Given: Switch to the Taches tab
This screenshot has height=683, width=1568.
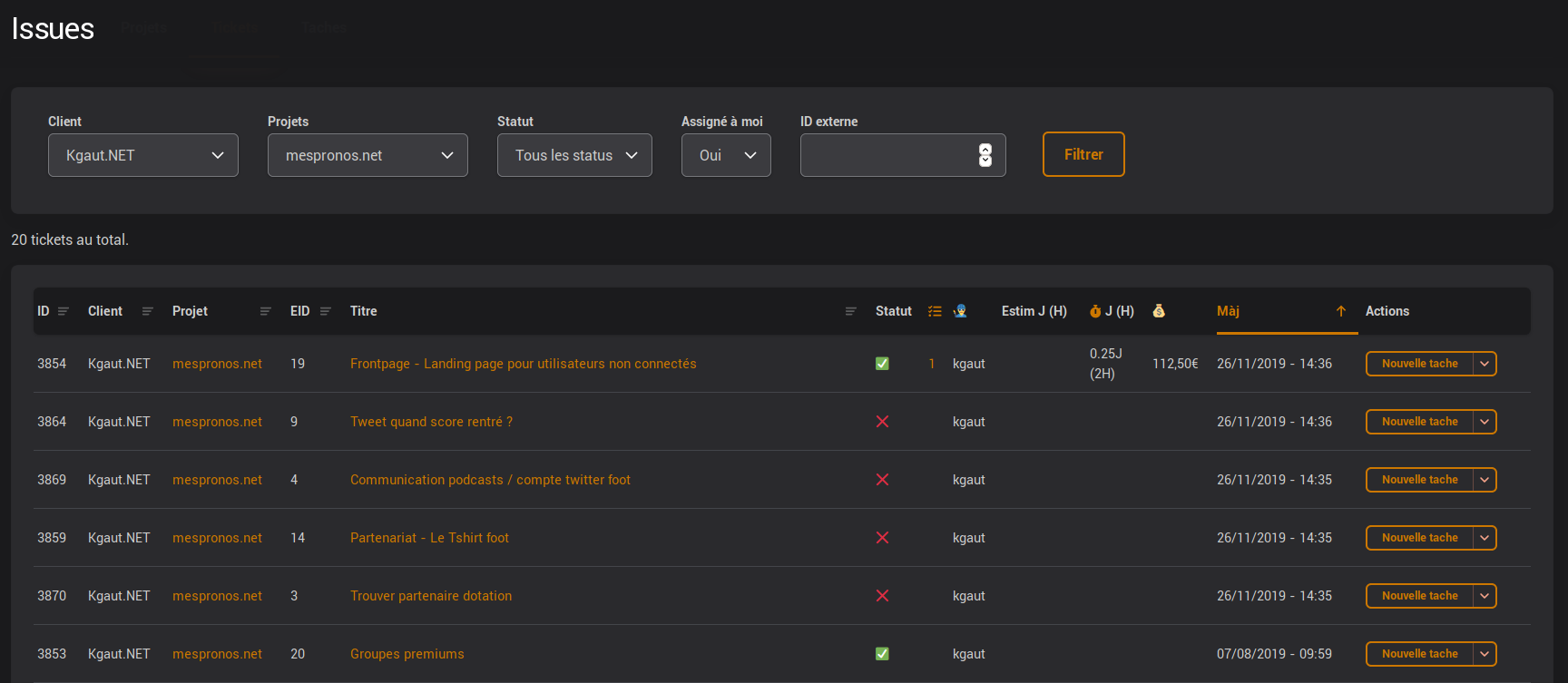Looking at the screenshot, I should tap(324, 28).
